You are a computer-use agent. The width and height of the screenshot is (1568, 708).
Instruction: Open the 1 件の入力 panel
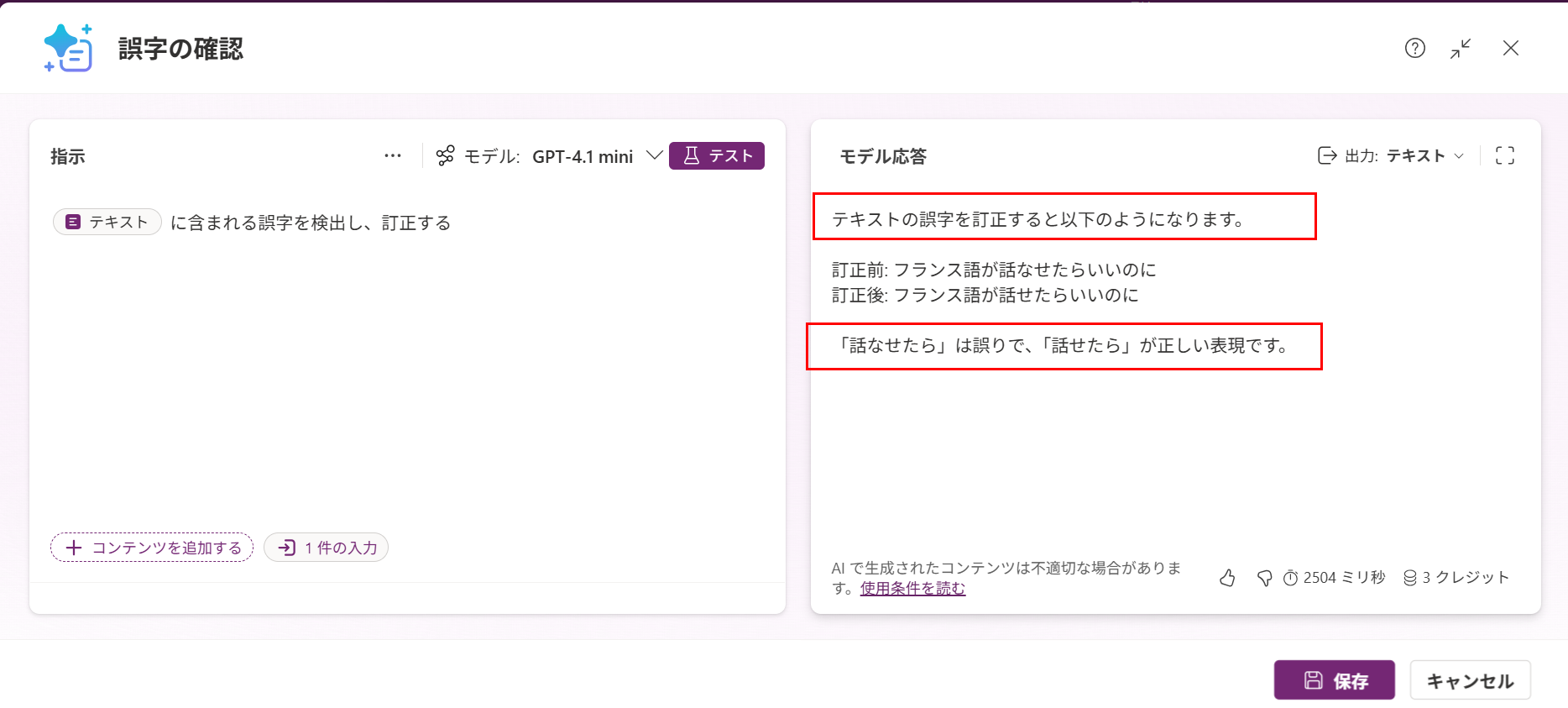[x=327, y=548]
